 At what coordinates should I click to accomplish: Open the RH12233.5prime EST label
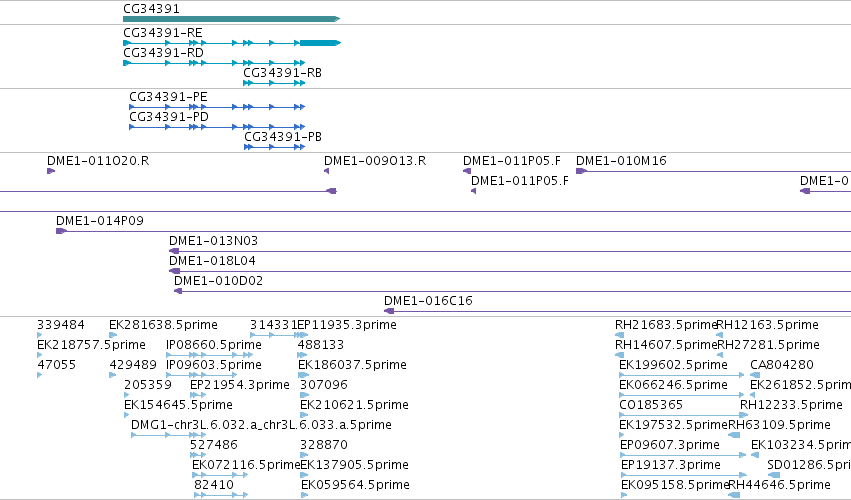(791, 405)
